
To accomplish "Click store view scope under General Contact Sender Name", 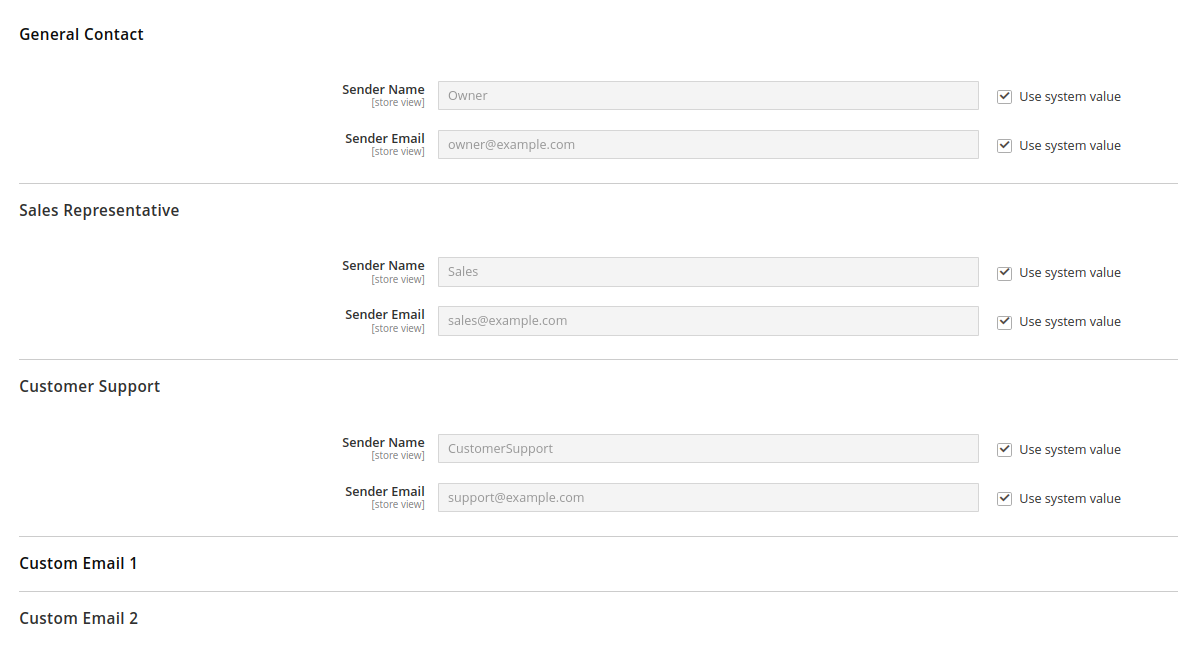I will (x=398, y=102).
